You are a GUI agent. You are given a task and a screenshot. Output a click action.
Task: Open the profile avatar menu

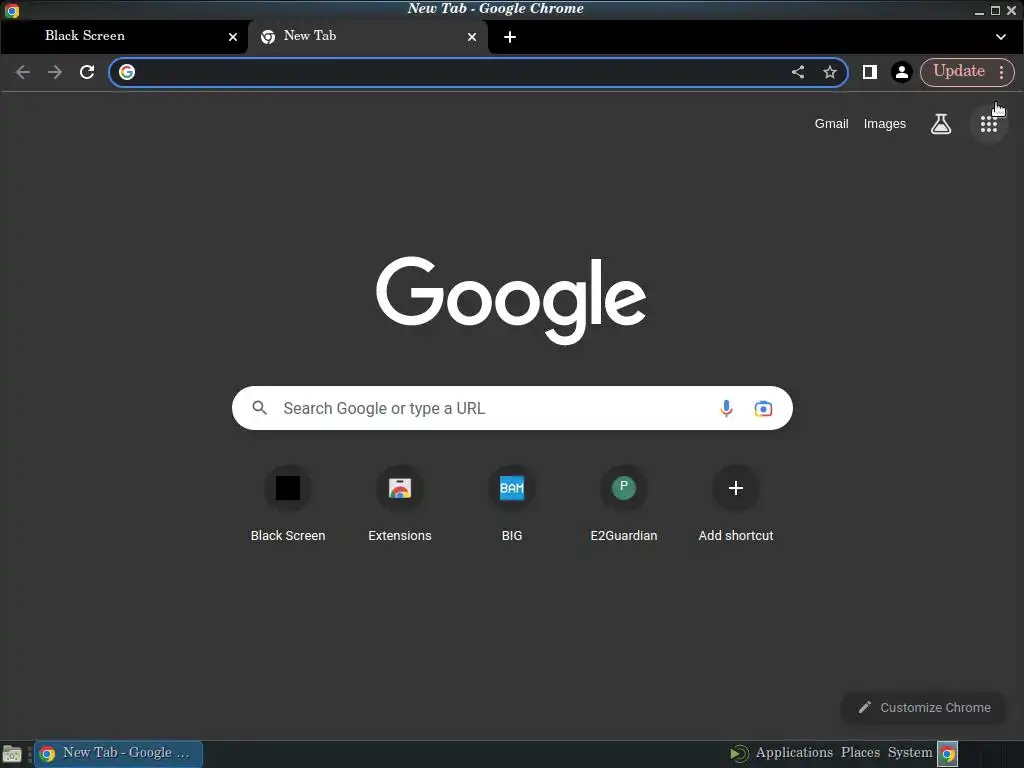(x=902, y=72)
